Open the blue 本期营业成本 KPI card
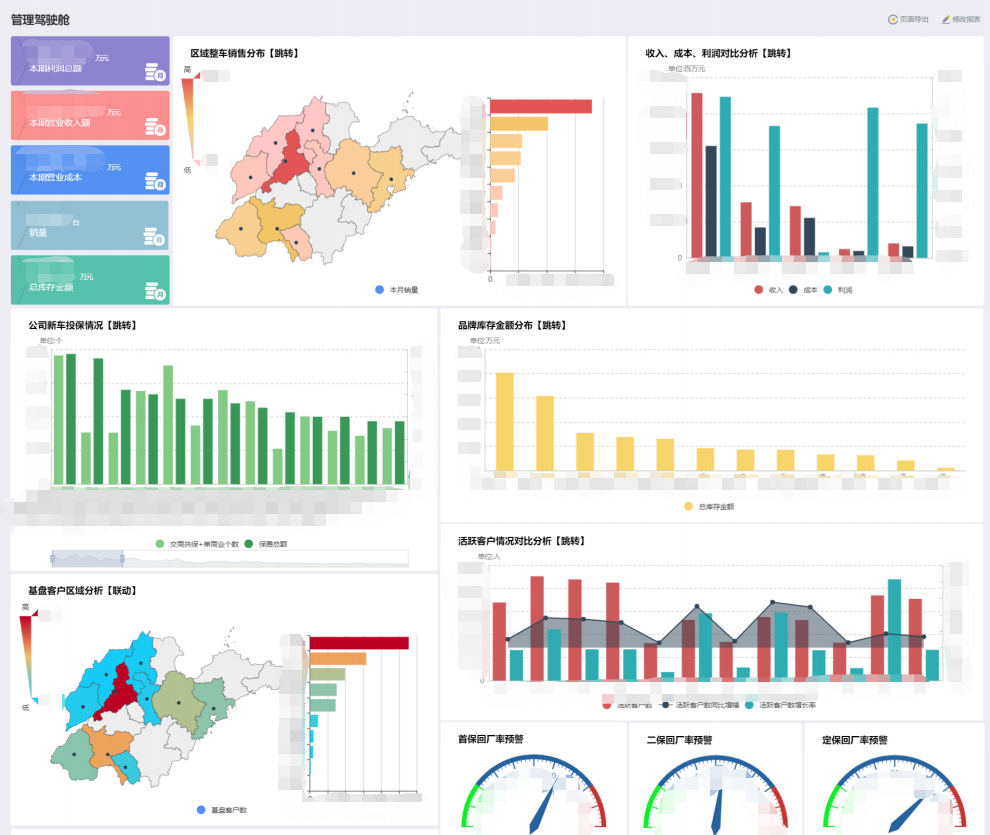 click(x=90, y=170)
